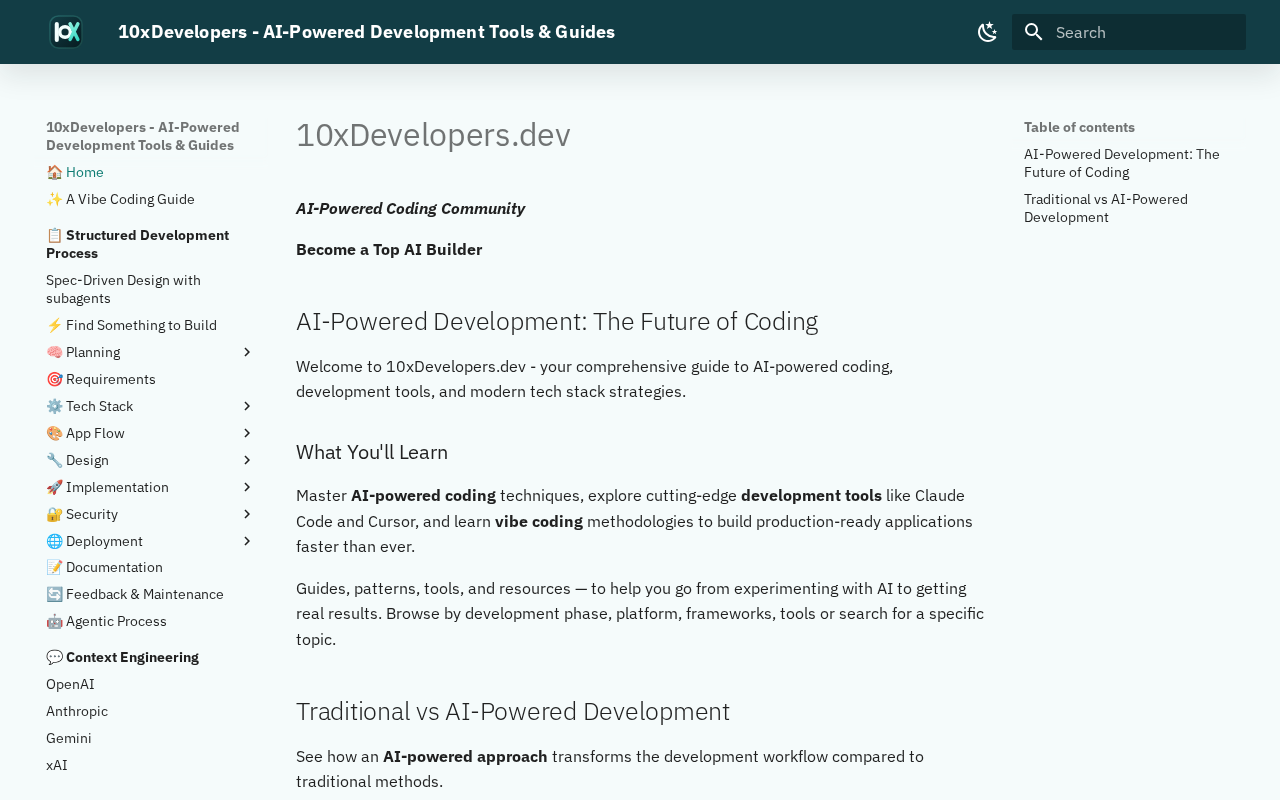Go to Find Something to Build
Viewport: 1280px width, 800px height.
tap(140, 325)
